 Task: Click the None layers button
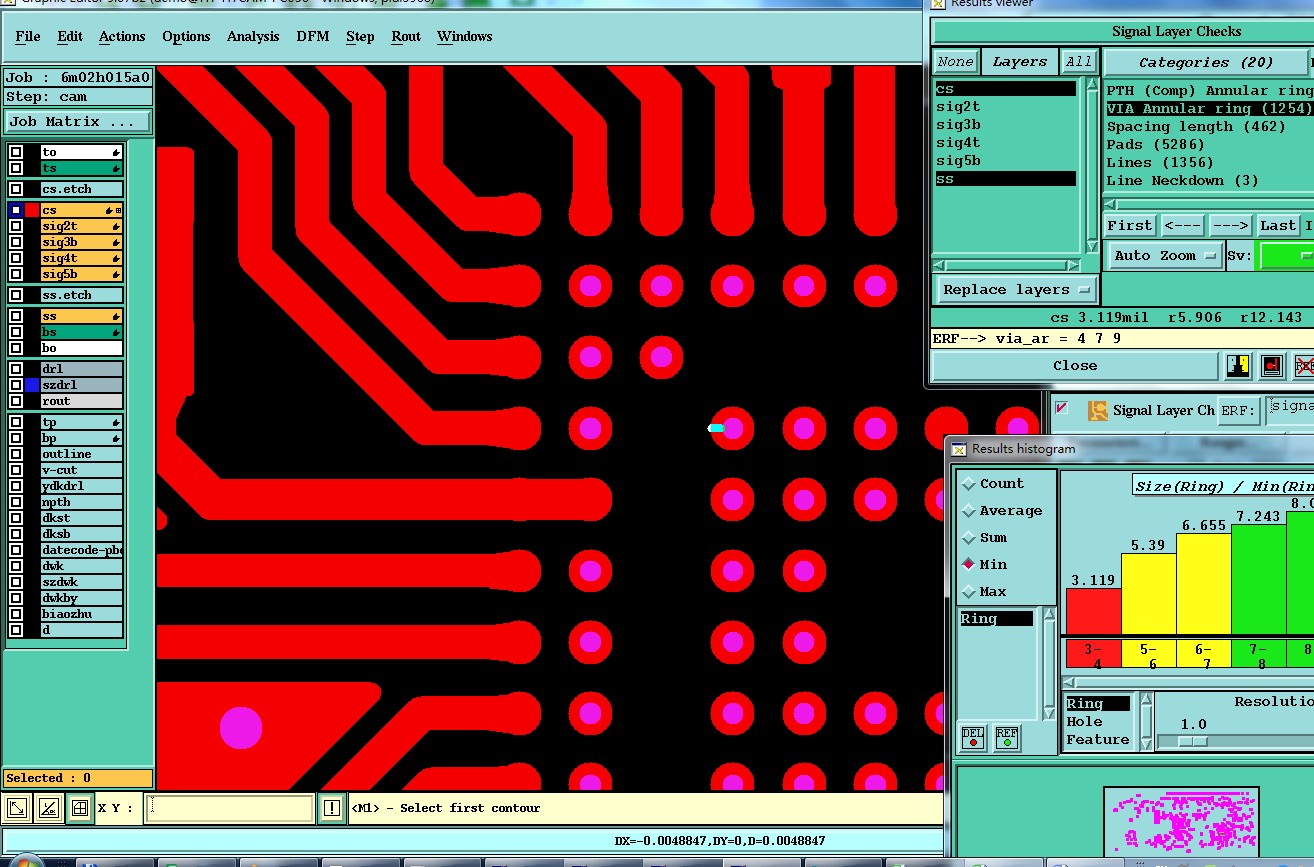(955, 62)
